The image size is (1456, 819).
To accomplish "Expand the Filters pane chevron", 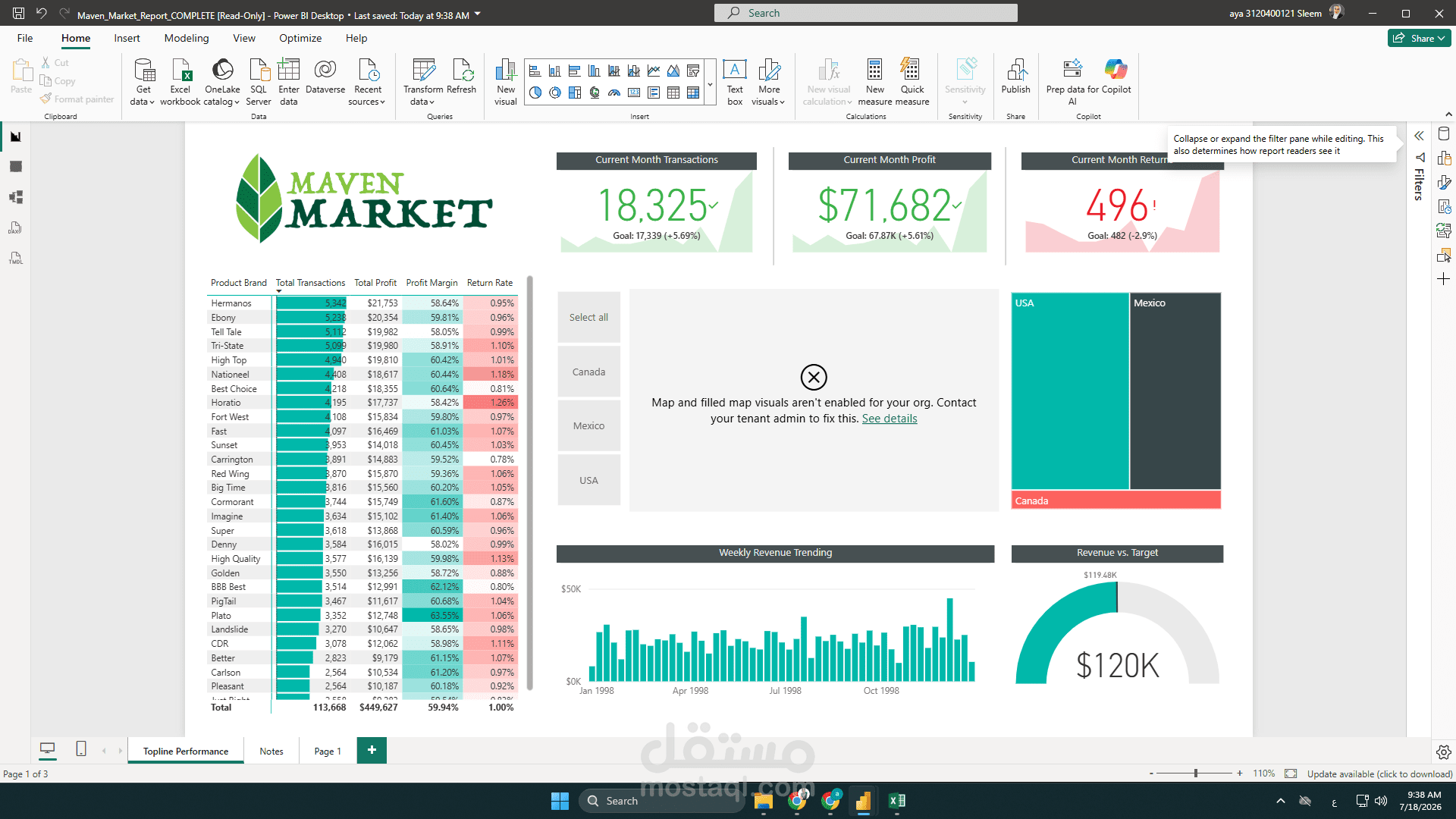I will coord(1419,136).
